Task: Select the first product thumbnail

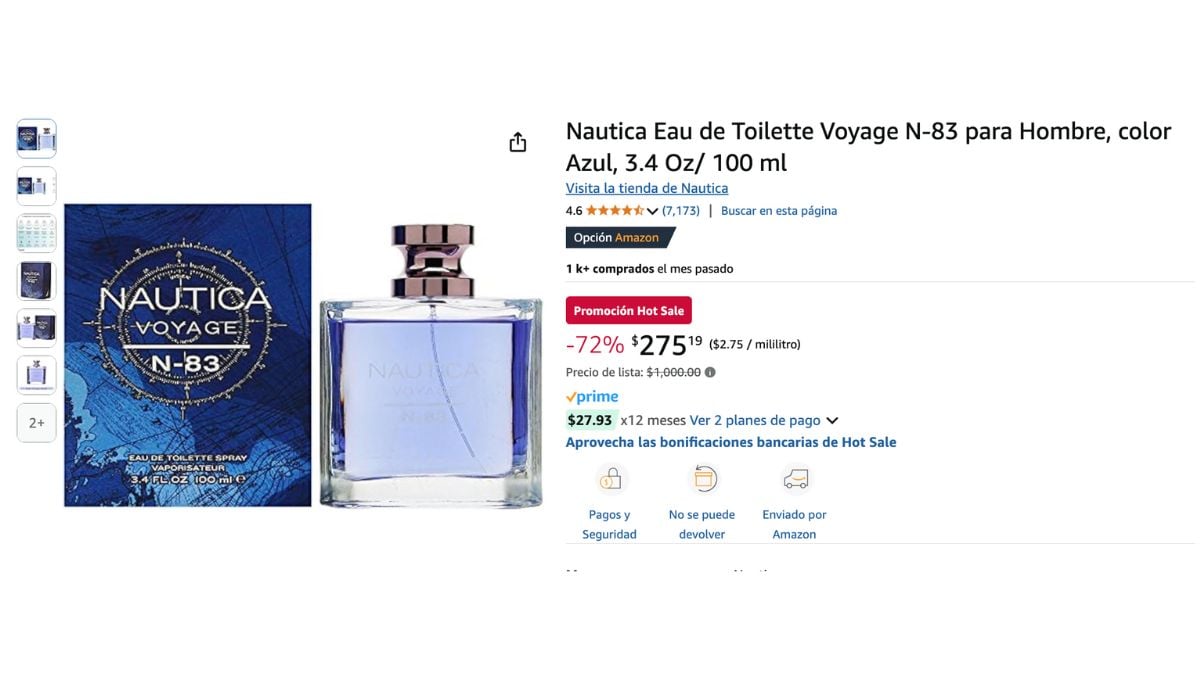Action: (x=36, y=139)
